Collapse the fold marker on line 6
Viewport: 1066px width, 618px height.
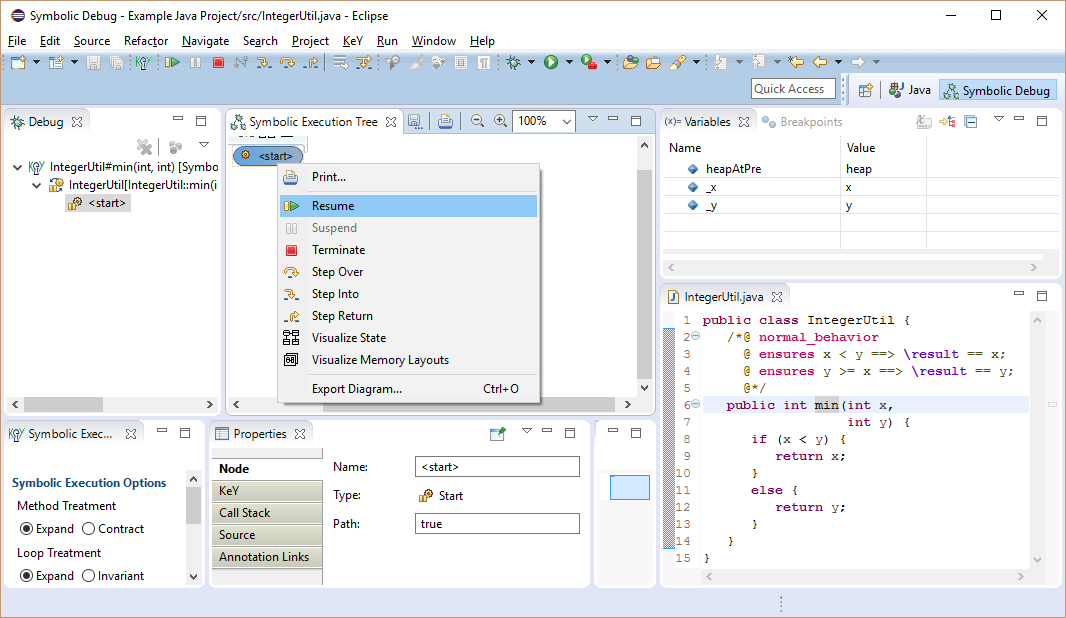click(x=695, y=405)
